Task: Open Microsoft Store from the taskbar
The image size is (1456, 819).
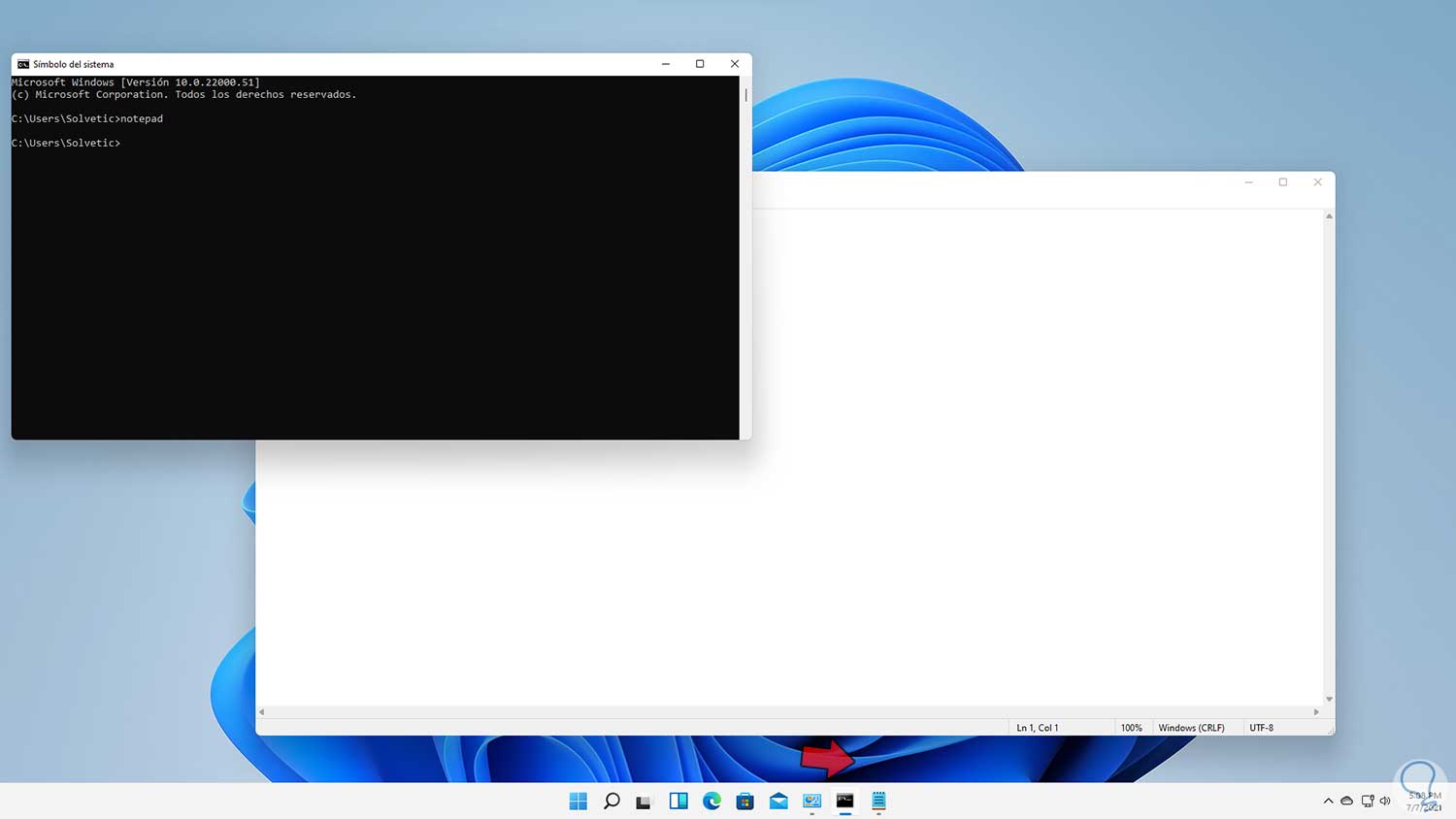Action: 745,801
